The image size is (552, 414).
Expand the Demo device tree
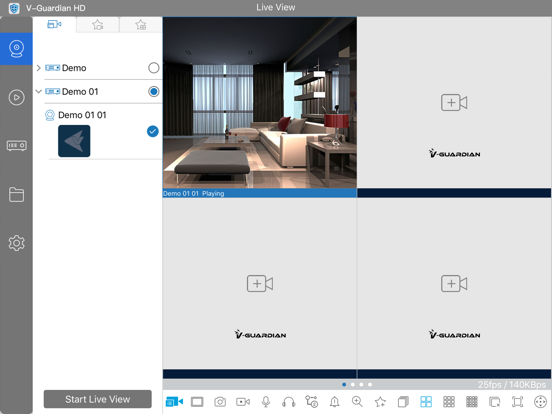[39, 68]
